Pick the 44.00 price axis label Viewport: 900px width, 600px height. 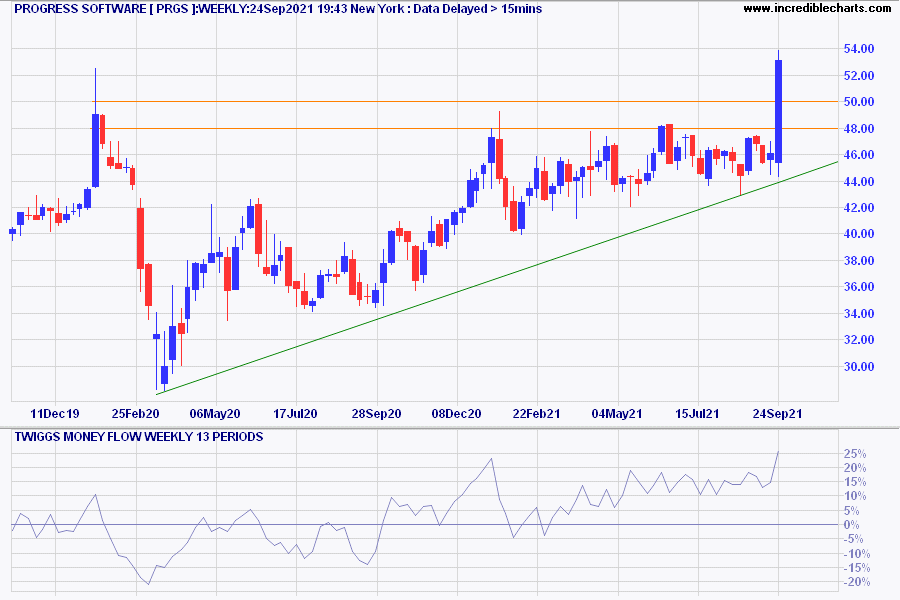pyautogui.click(x=859, y=181)
